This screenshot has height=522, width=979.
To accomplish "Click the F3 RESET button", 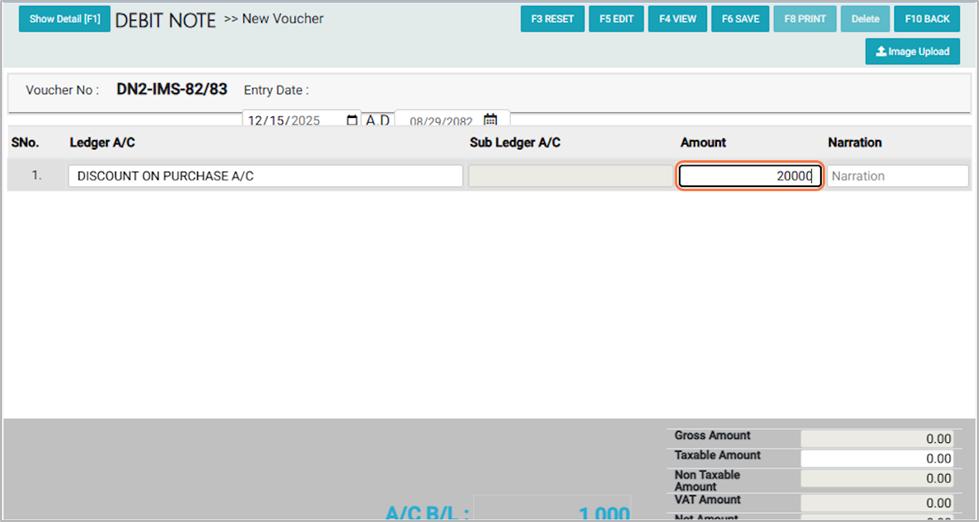I will (552, 19).
